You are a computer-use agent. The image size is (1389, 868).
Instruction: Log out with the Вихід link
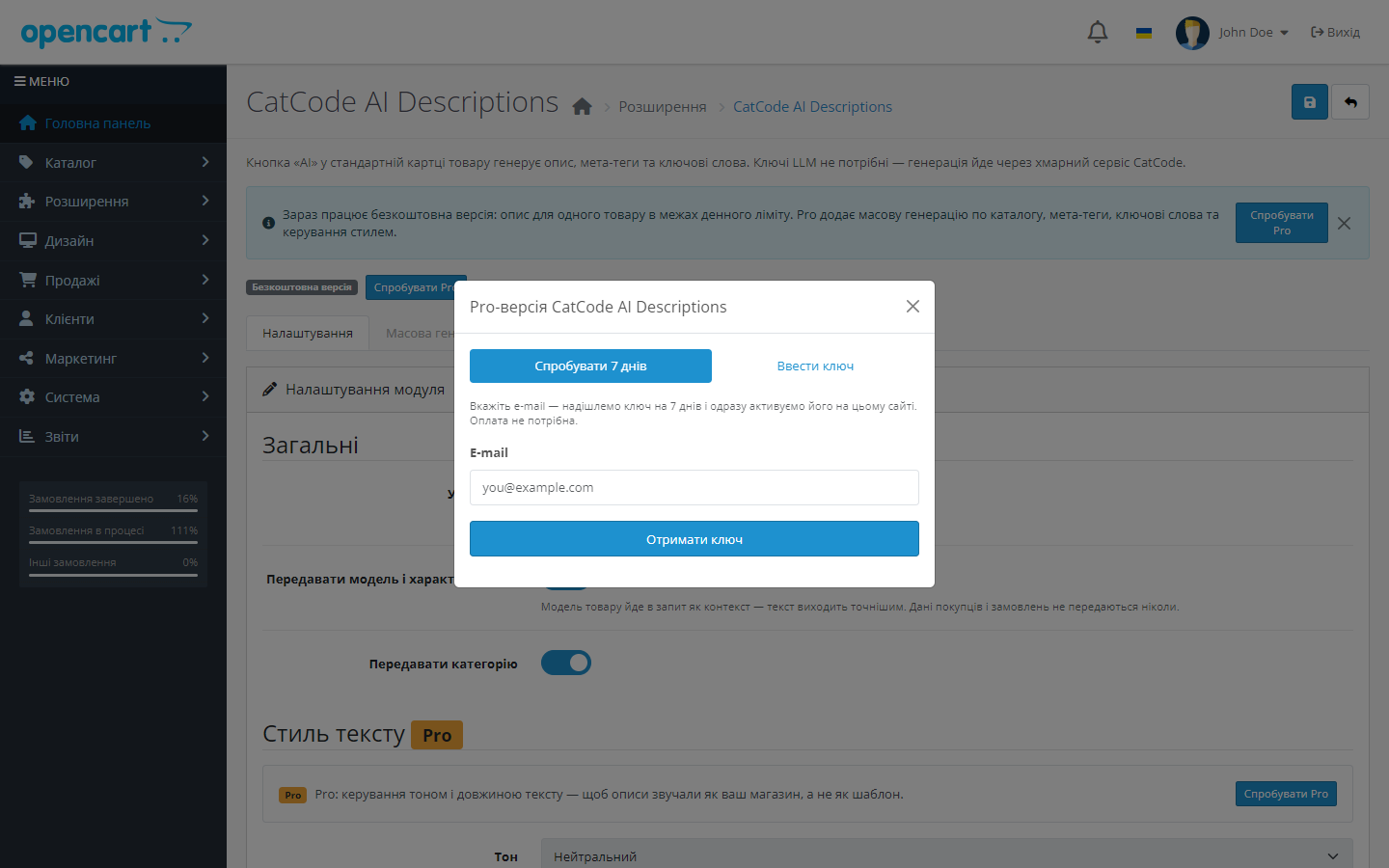[1335, 33]
